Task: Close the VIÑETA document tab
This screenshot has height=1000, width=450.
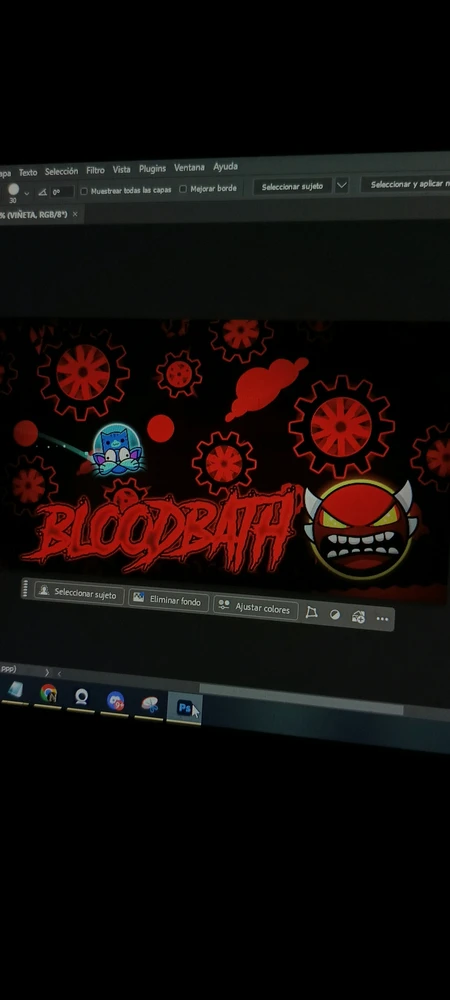Action: click(75, 214)
